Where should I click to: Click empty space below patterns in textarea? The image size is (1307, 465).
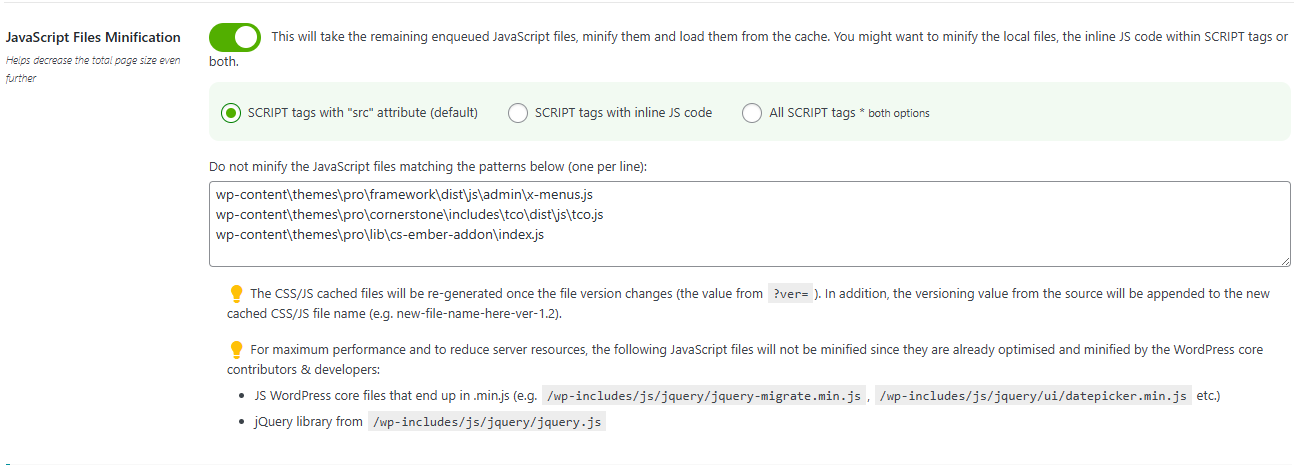tap(700, 254)
